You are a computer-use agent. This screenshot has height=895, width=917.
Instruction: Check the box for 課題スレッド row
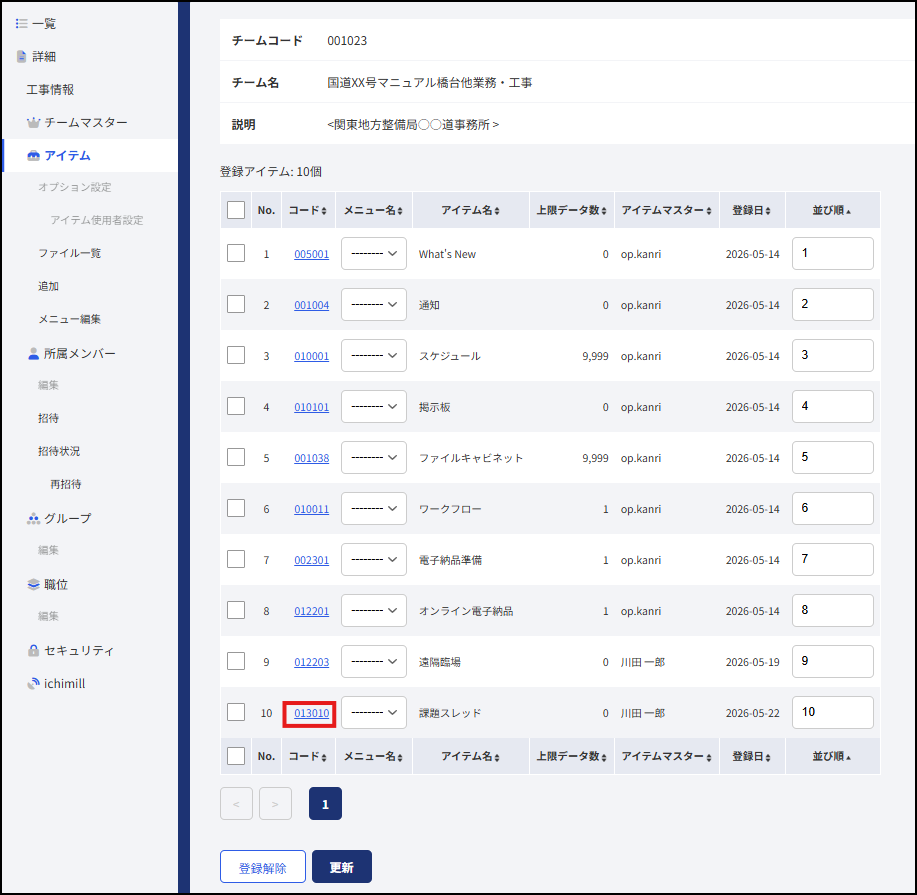click(236, 712)
